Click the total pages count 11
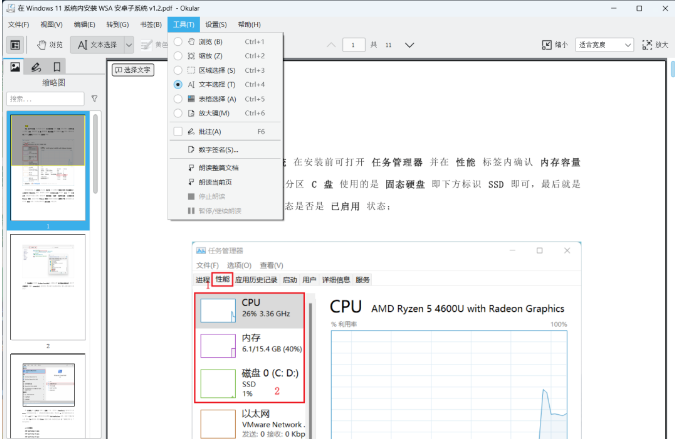 388,45
